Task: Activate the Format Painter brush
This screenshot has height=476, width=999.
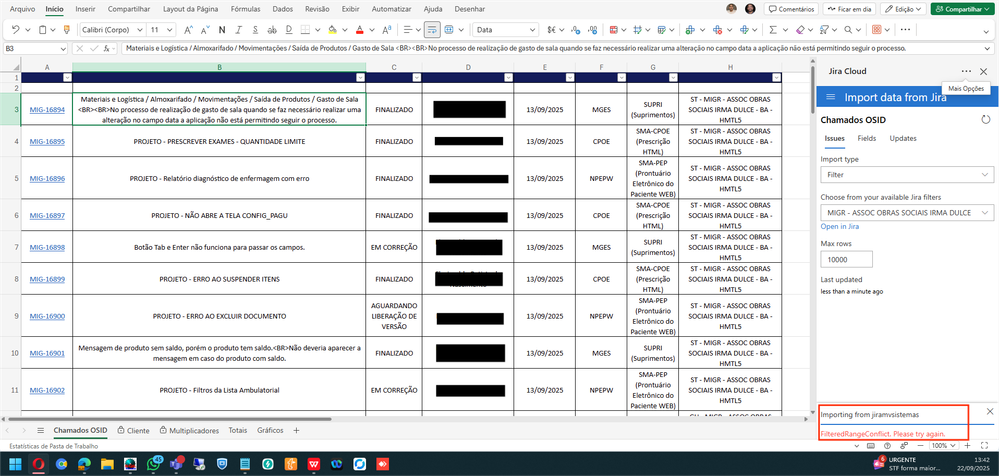Action: point(68,29)
